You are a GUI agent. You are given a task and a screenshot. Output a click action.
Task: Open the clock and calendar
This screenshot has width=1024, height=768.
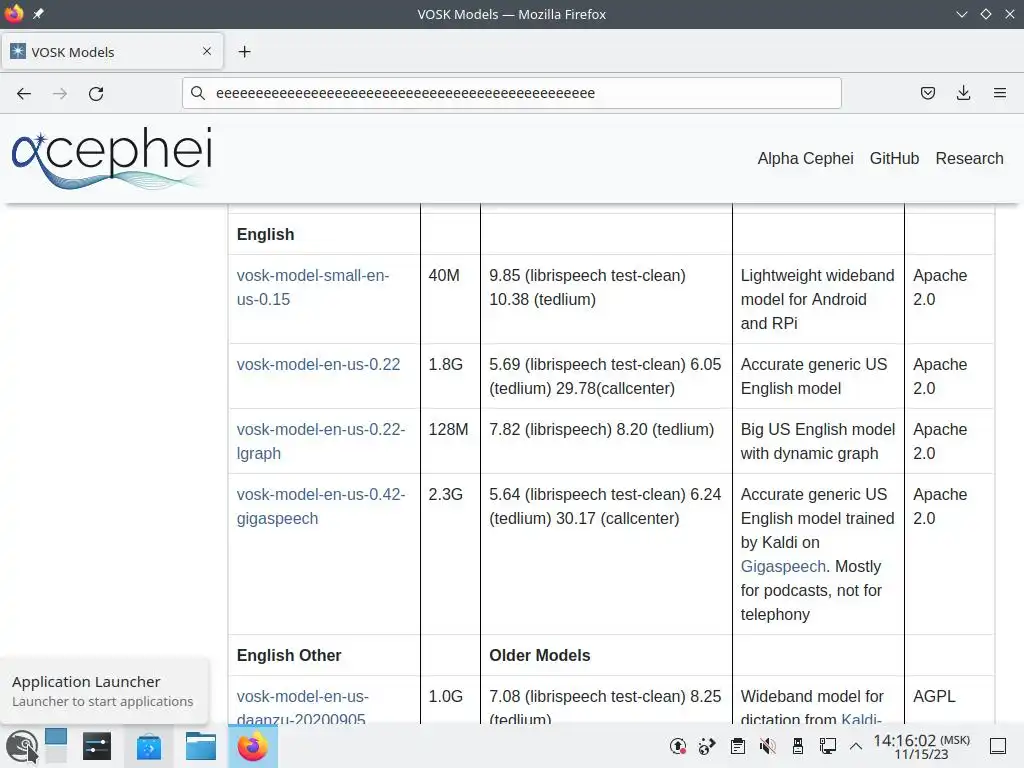tap(921, 746)
